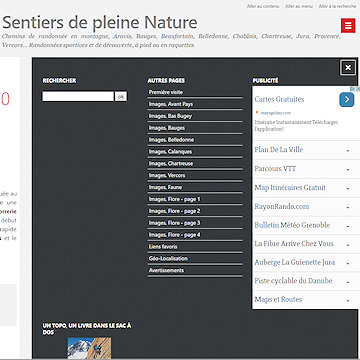Screen dimensions: 360x360
Task: View Images, Calanques page
Action: click(x=195, y=152)
